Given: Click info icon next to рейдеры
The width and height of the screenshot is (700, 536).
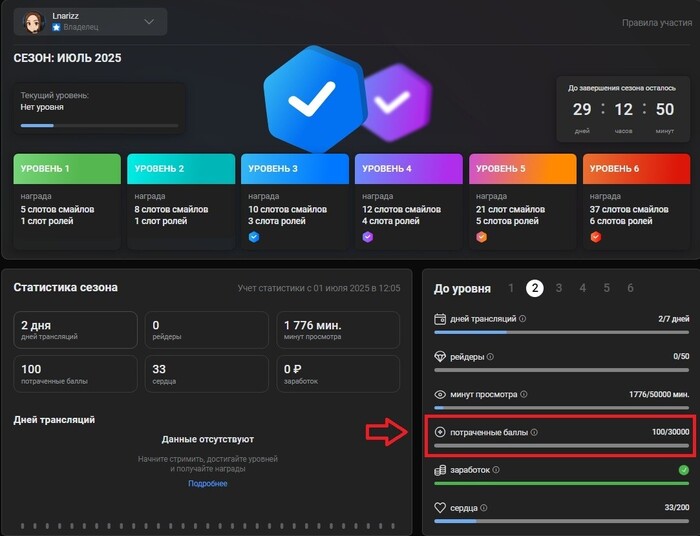Looking at the screenshot, I should coord(490,356).
